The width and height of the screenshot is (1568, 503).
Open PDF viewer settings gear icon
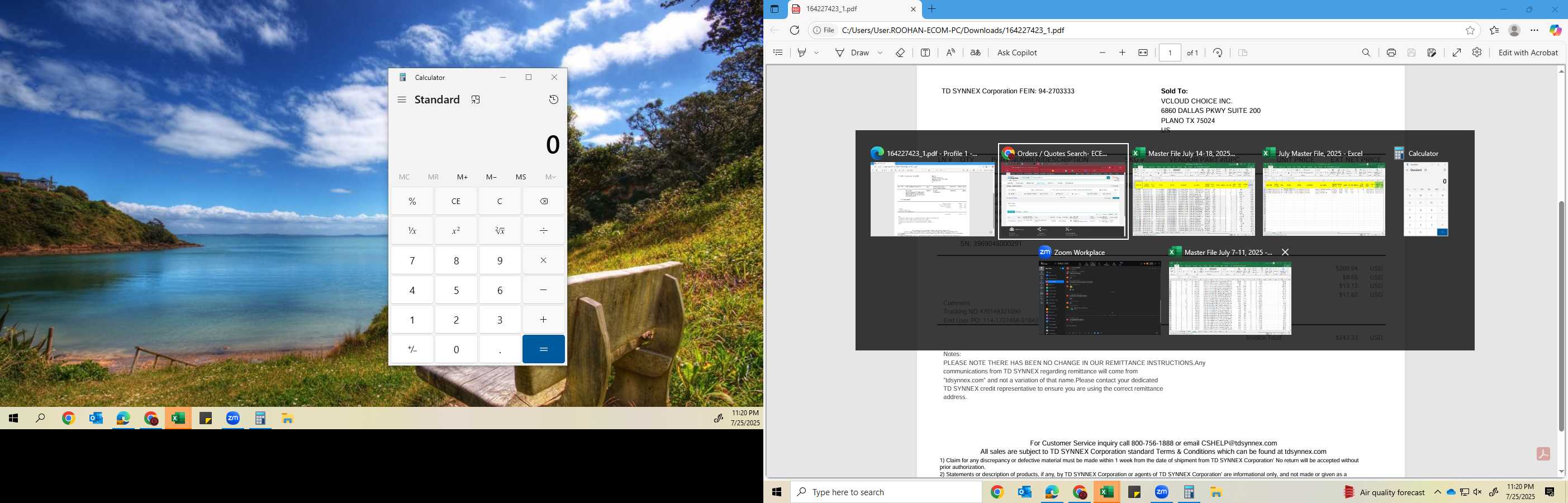1477,53
